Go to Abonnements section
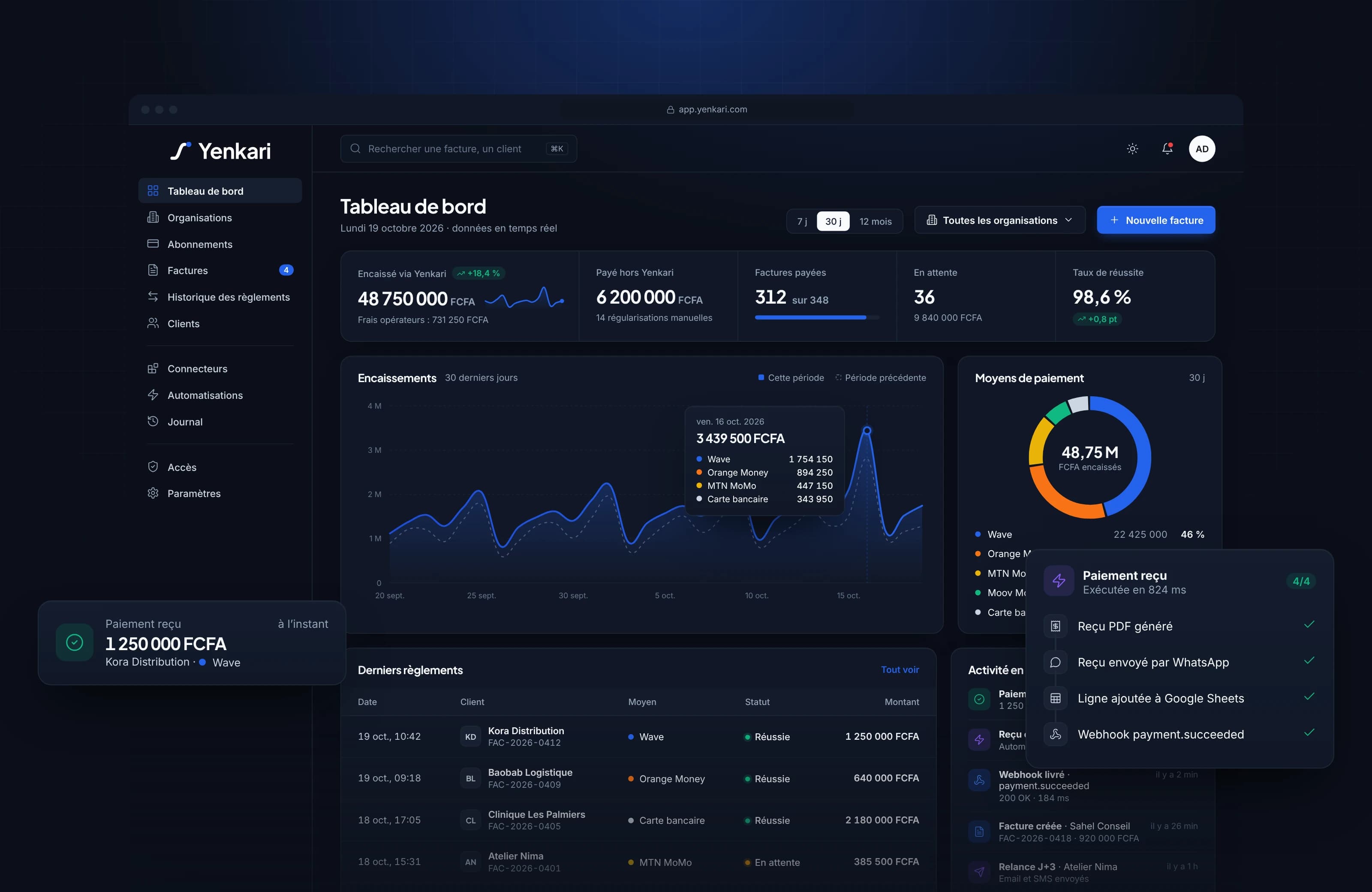The image size is (1372, 892). pyautogui.click(x=220, y=244)
